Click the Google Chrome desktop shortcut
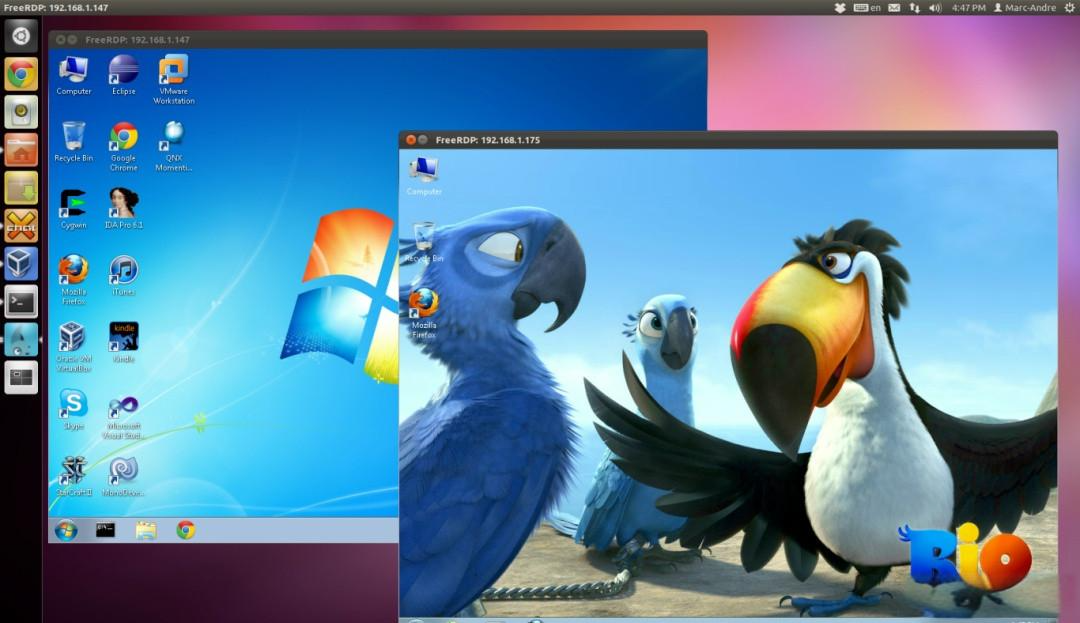The height and width of the screenshot is (623, 1080). (124, 137)
